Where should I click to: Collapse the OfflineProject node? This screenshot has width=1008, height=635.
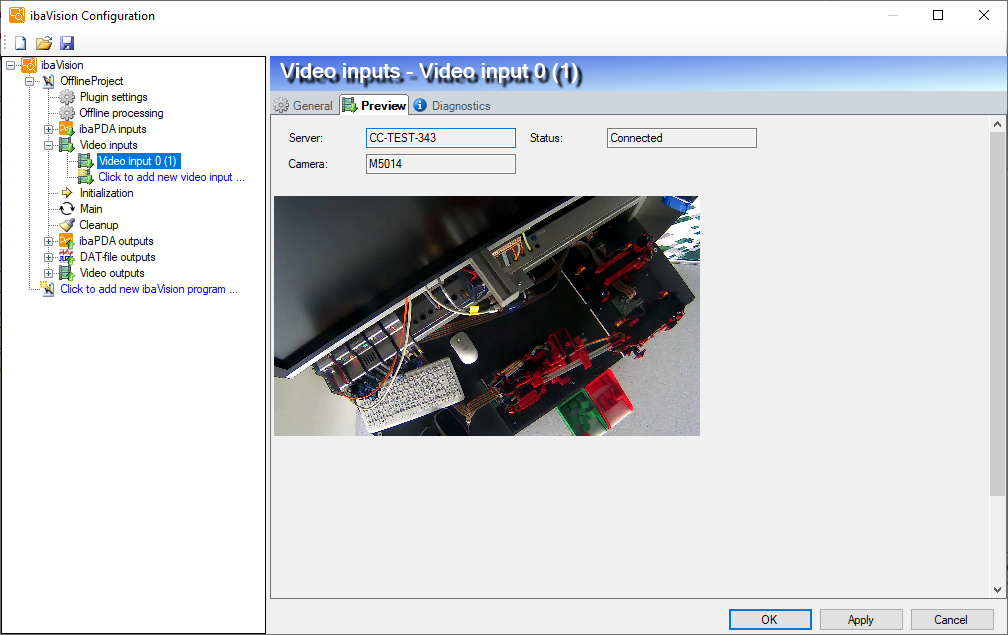coord(30,81)
